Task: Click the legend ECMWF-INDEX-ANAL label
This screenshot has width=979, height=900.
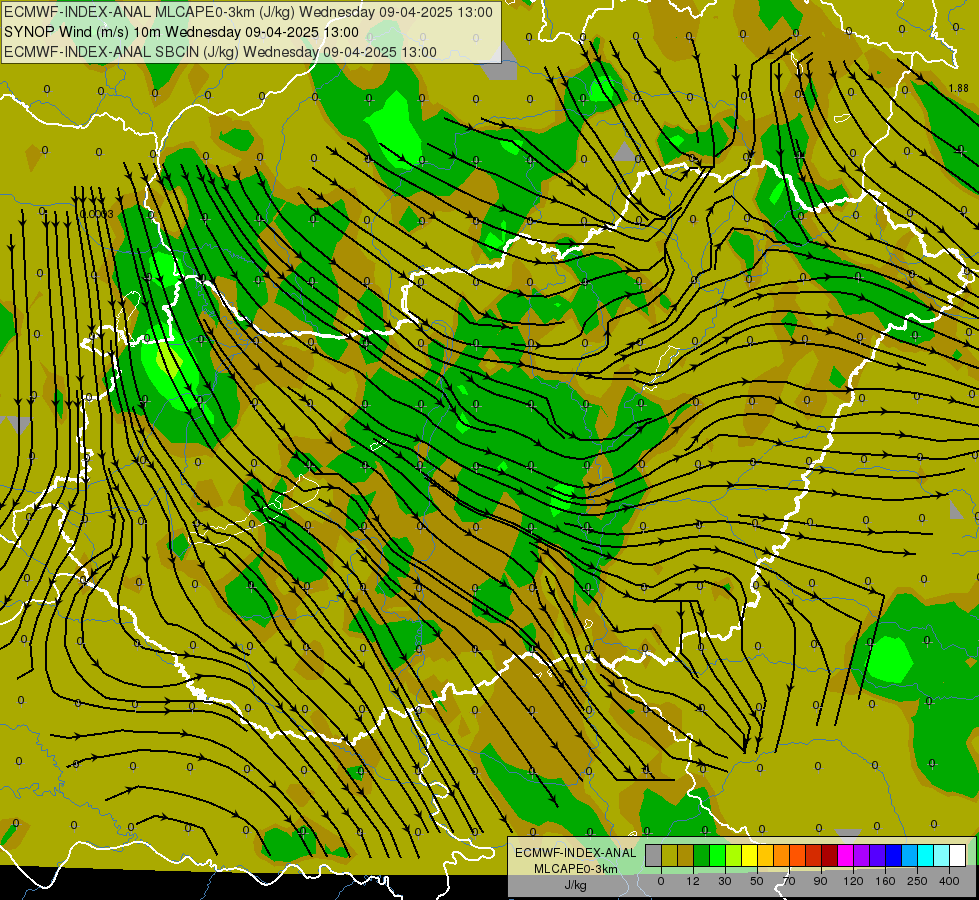Action: [576, 853]
